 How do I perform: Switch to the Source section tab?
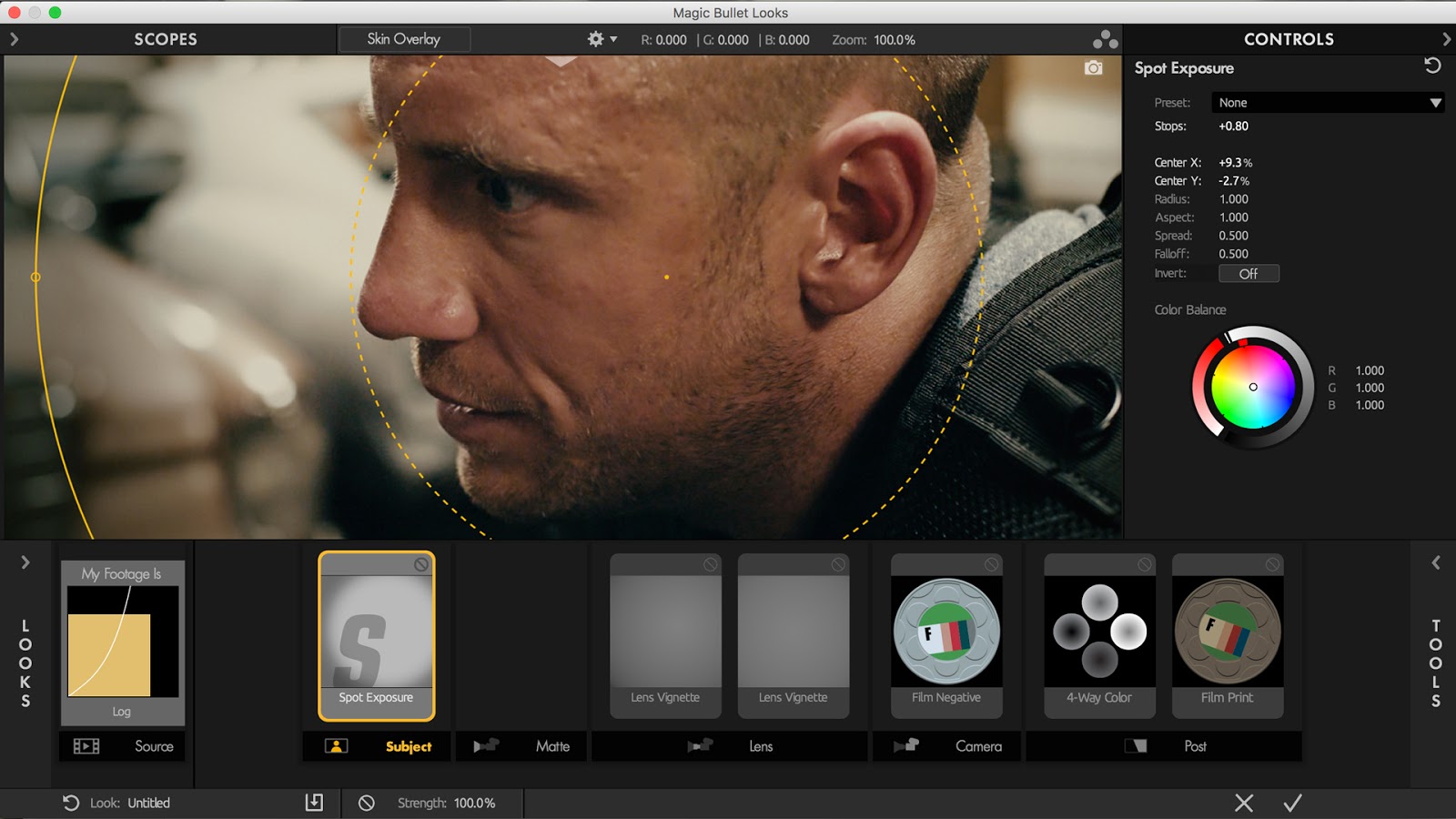coord(123,746)
